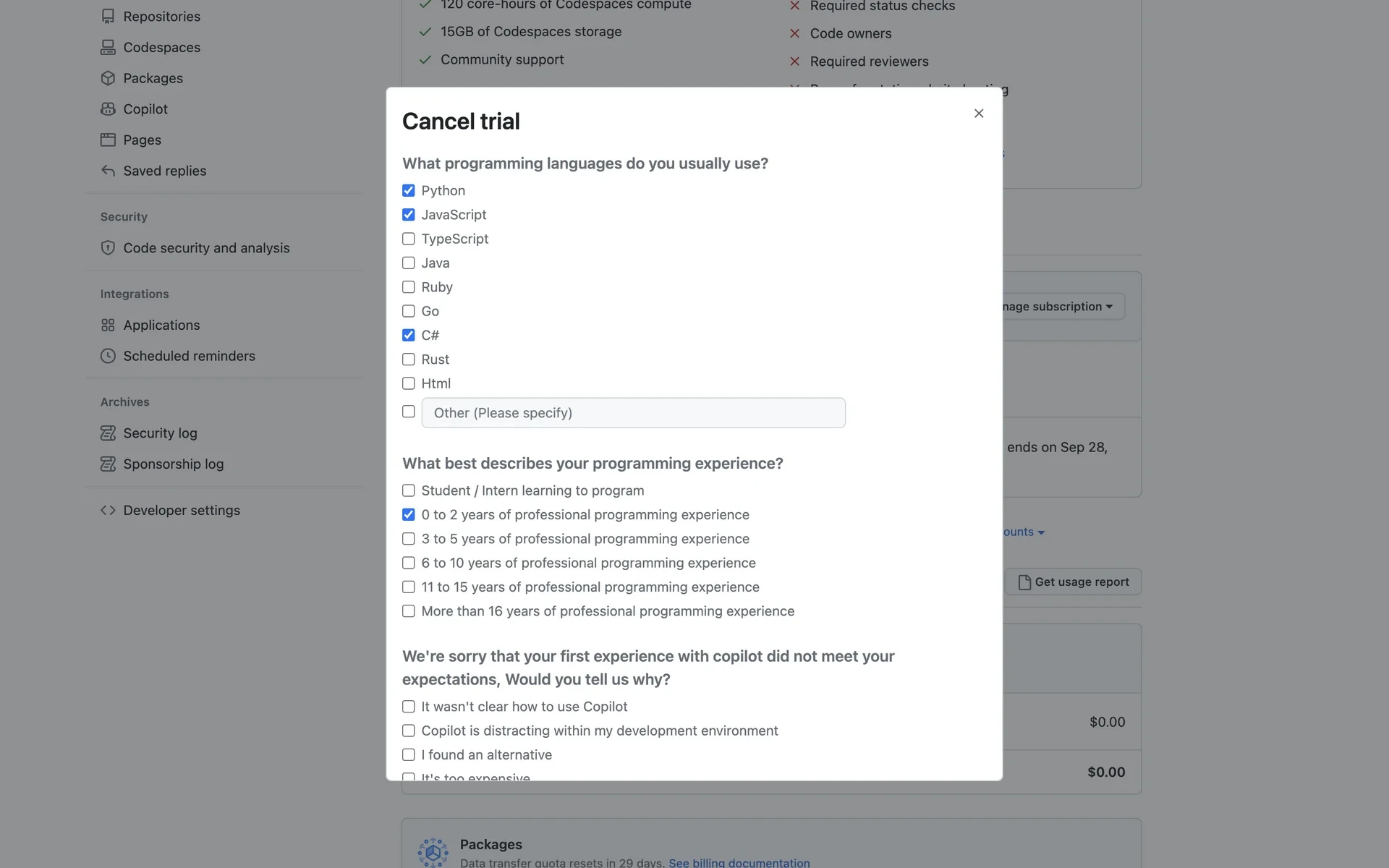Check Student / Intern learning to program
This screenshot has height=868, width=1389.
point(409,490)
